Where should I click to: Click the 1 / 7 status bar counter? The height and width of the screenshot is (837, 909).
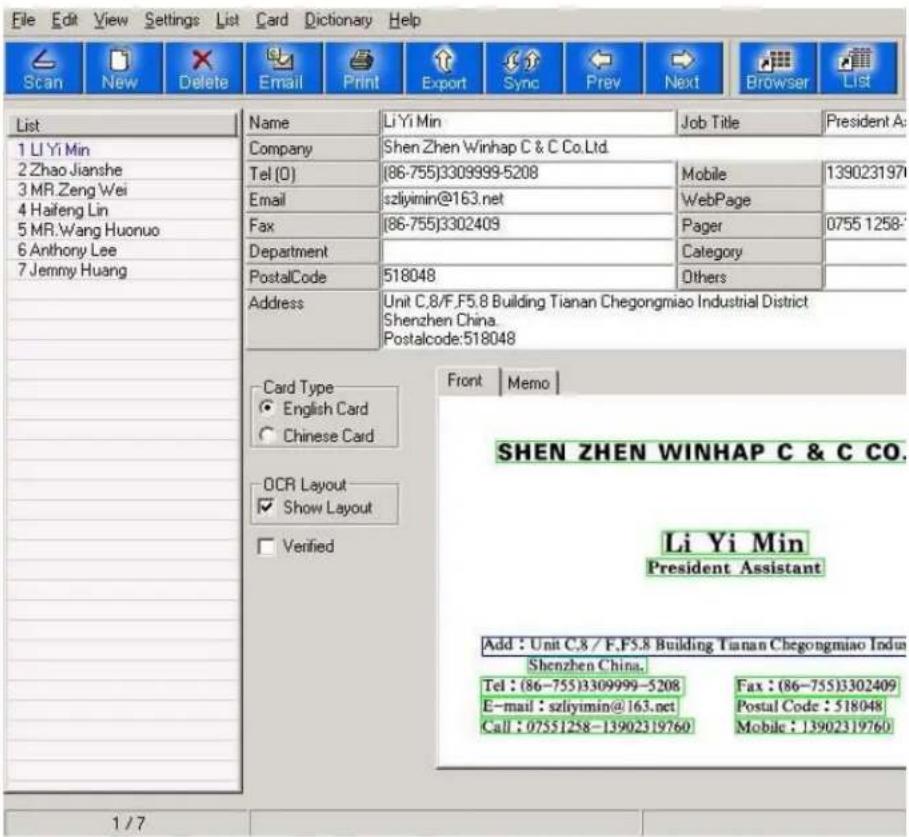128,823
